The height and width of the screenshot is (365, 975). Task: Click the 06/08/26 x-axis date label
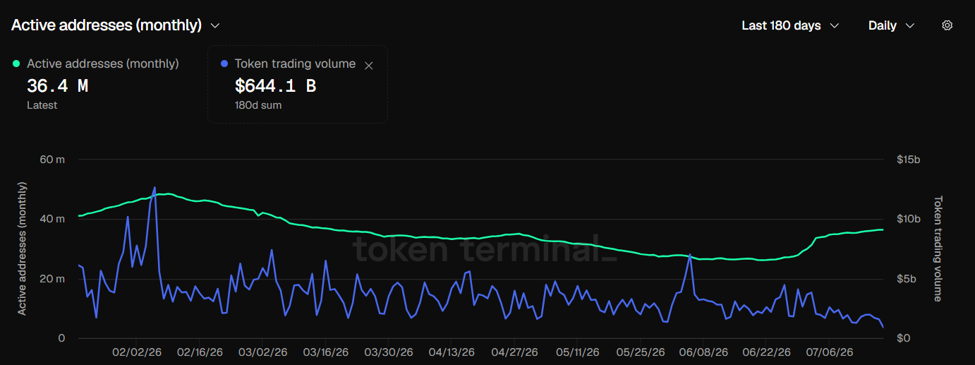[703, 352]
